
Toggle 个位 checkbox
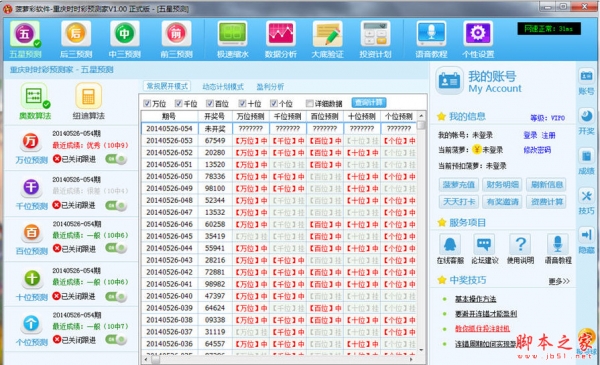(273, 103)
